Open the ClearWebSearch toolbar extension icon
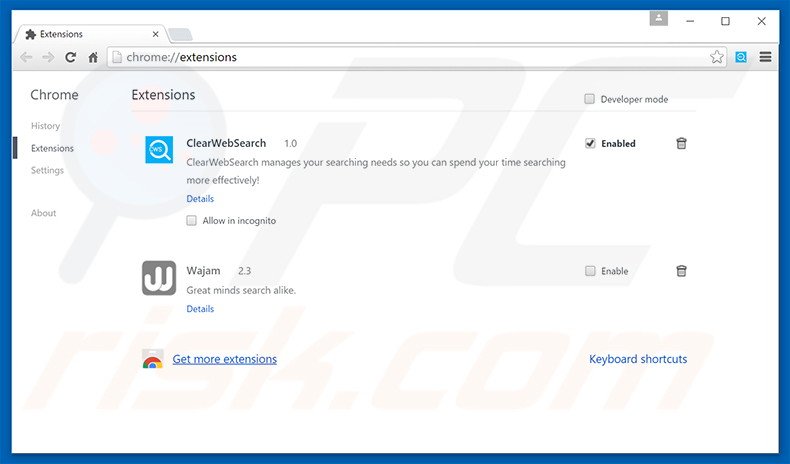 coord(741,57)
